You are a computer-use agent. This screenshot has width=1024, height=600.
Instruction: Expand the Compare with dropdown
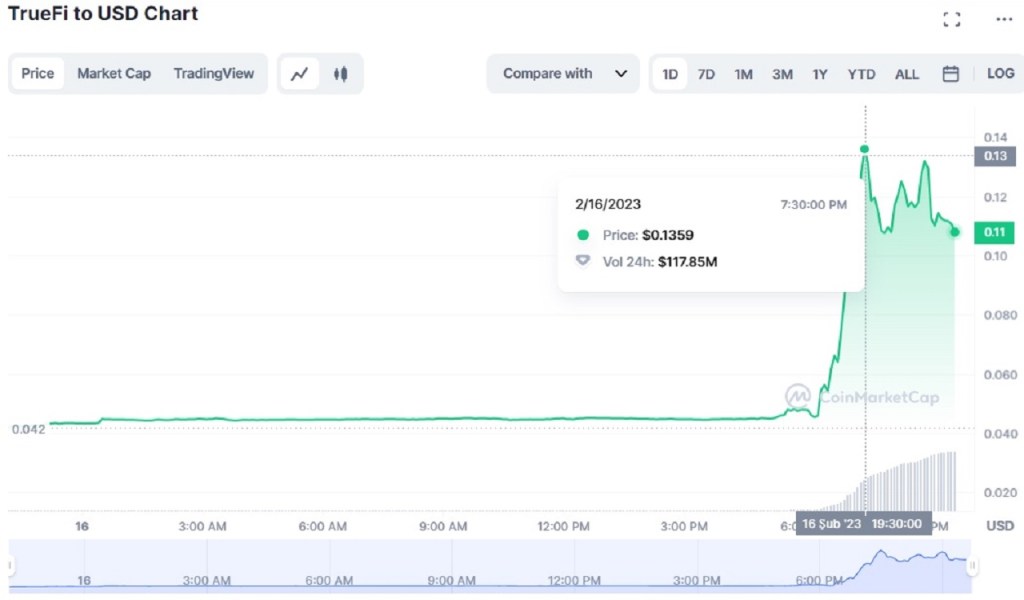pos(563,74)
